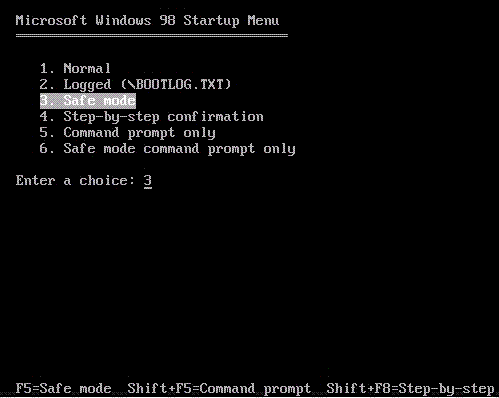The height and width of the screenshot is (398, 499).
Task: Click the number 4. beside Step-by-step
Action: coord(47,117)
